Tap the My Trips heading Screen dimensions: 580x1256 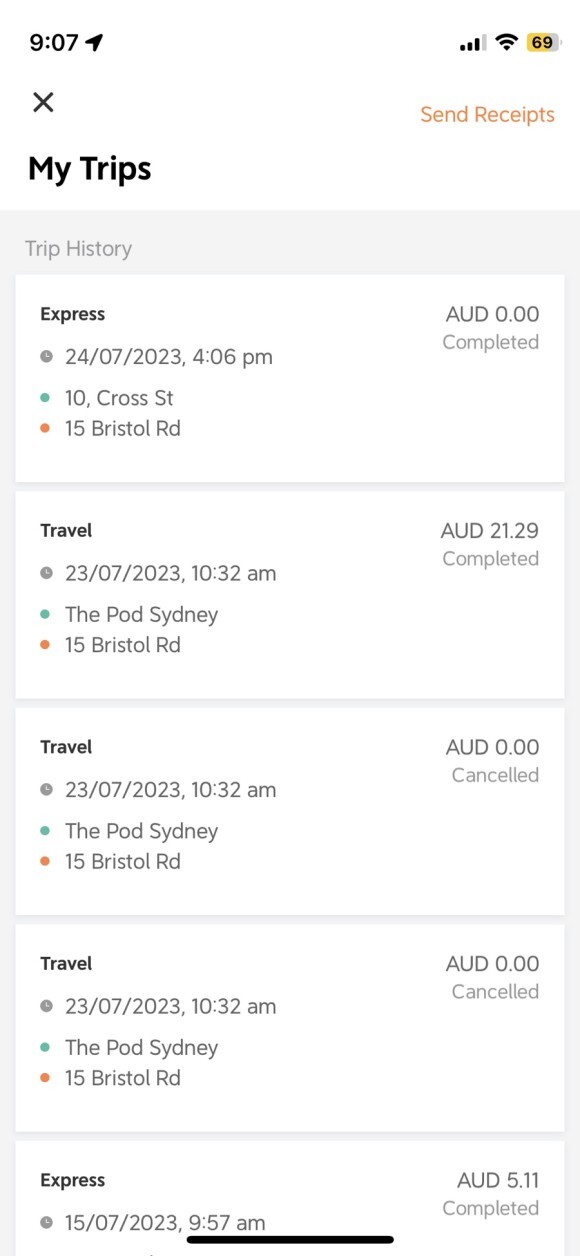(90, 169)
